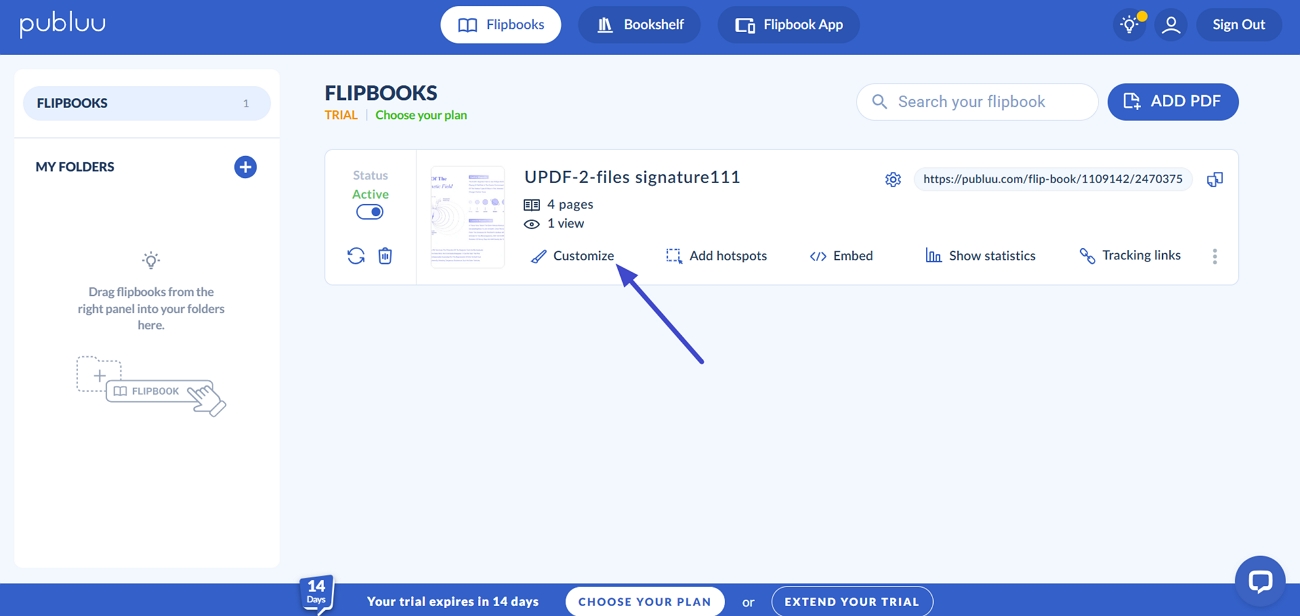Click the publuu logo

[62, 24]
